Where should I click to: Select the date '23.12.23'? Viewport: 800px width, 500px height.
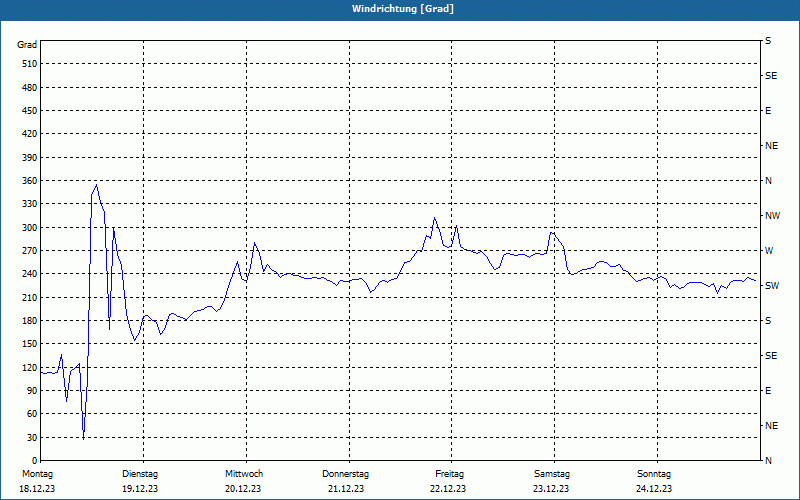click(551, 489)
